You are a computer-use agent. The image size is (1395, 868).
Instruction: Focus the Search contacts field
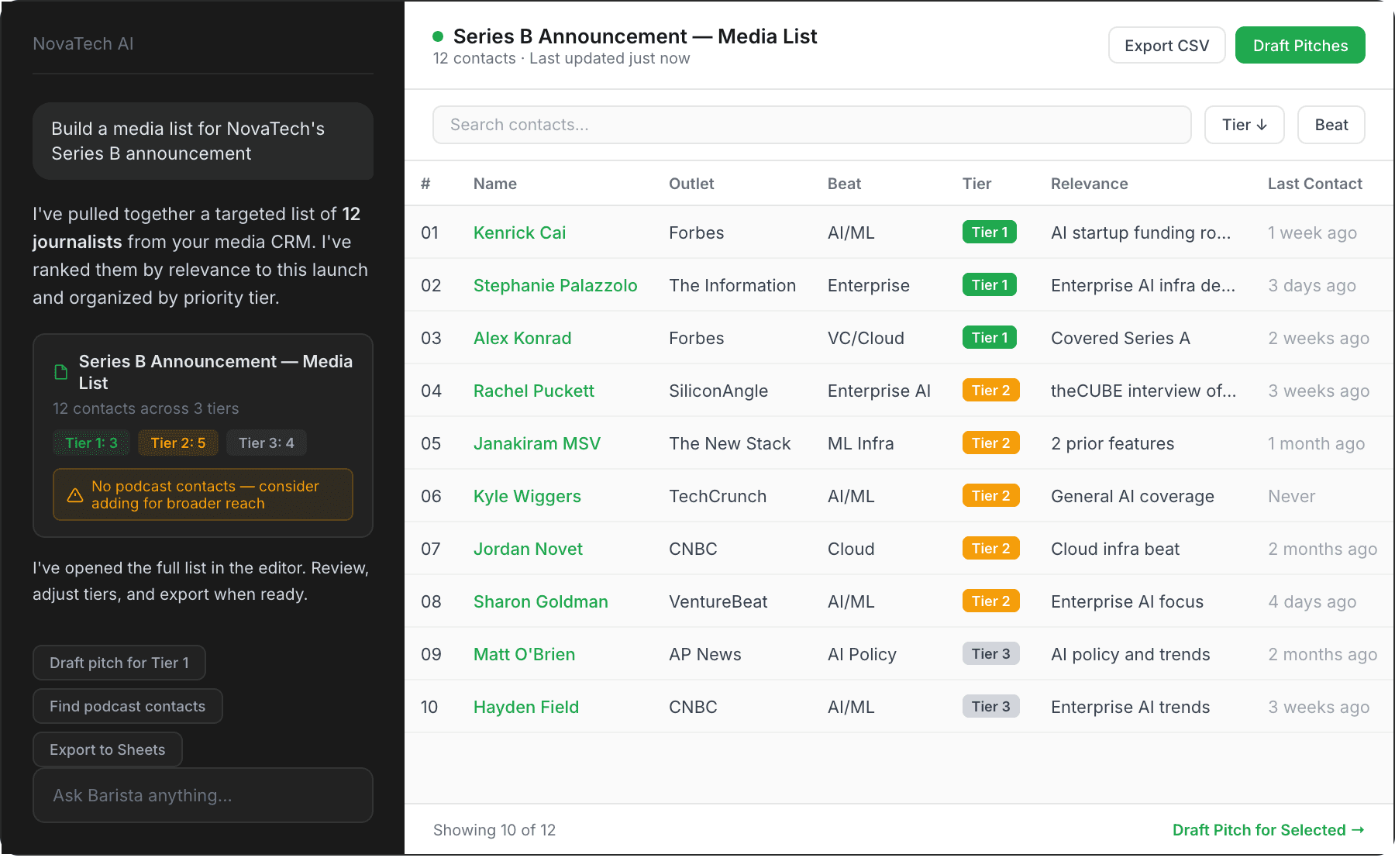click(x=811, y=125)
